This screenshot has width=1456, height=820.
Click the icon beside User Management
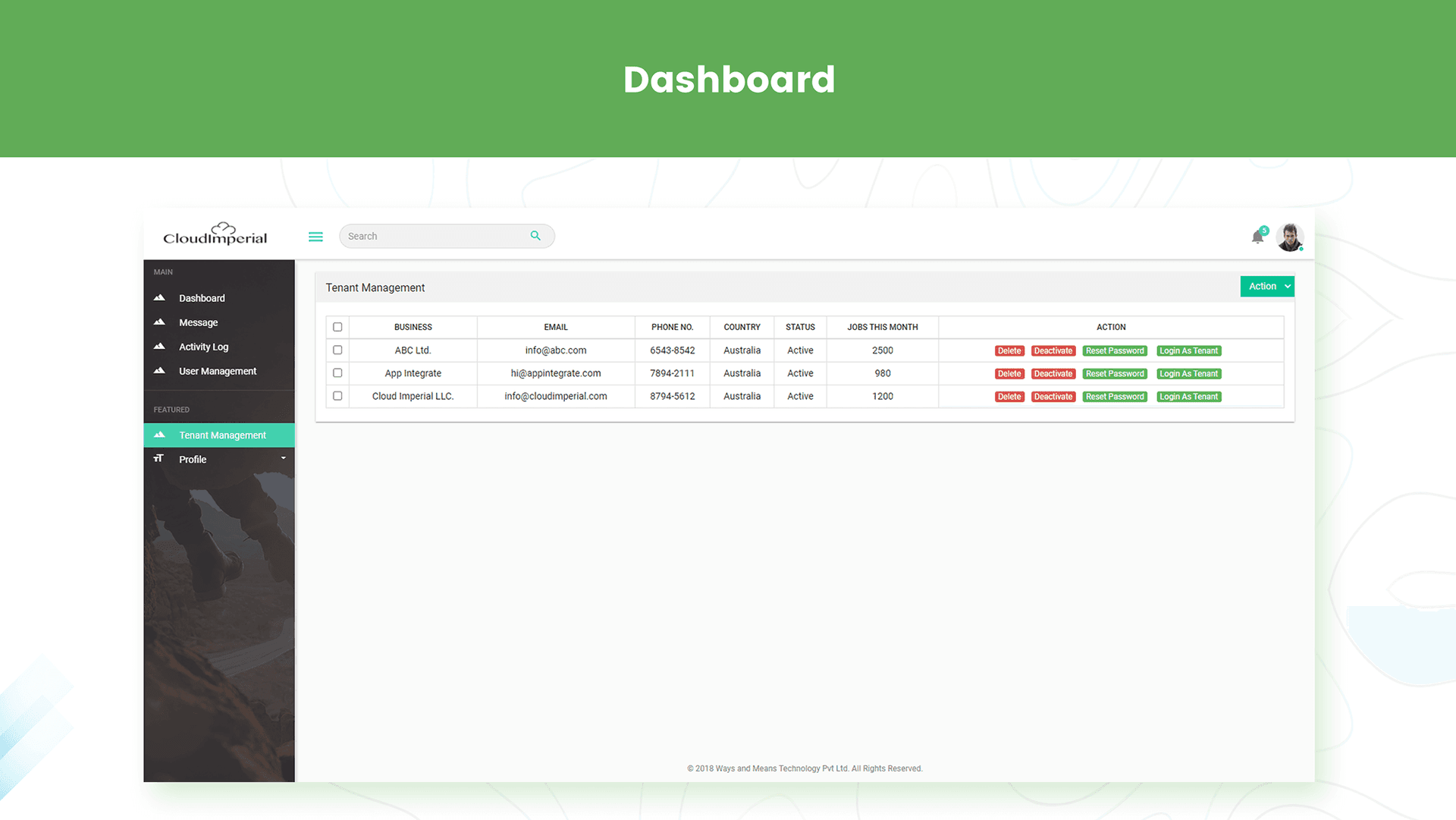159,370
